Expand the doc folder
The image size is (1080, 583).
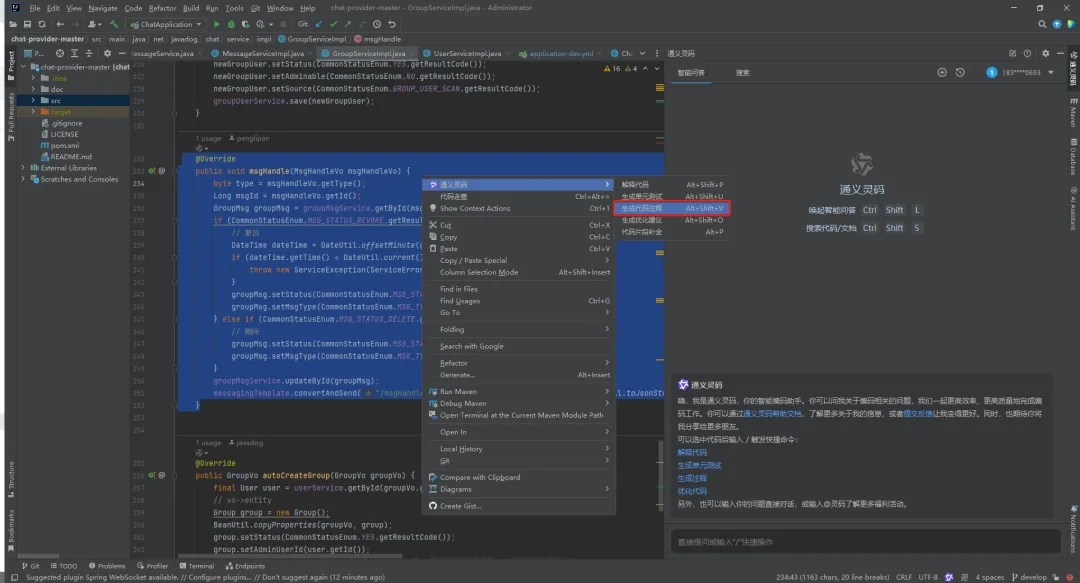[33, 89]
